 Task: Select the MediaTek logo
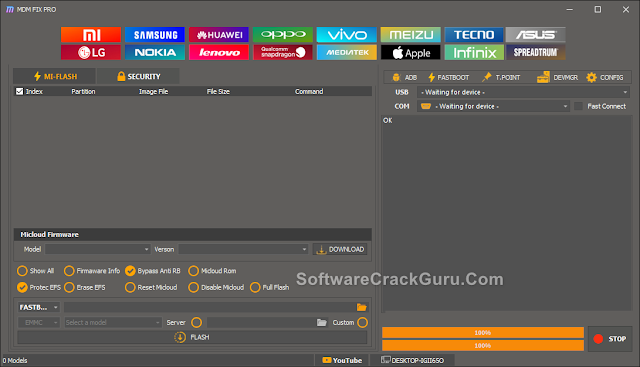(x=347, y=52)
